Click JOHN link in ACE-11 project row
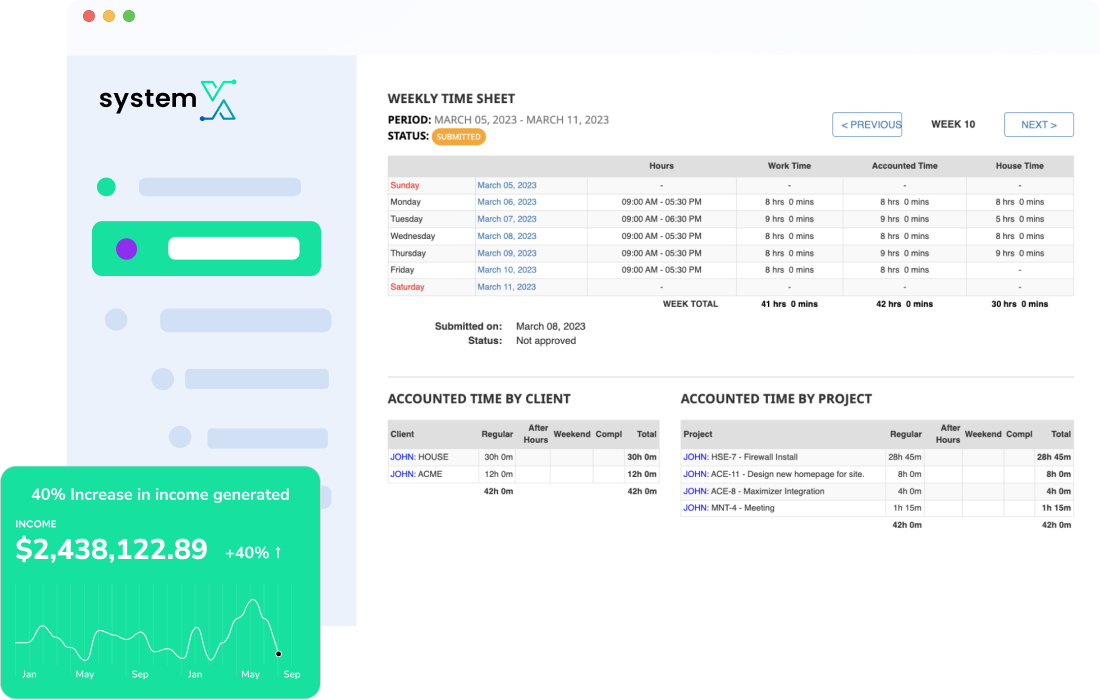This screenshot has width=1100, height=700. point(696,474)
